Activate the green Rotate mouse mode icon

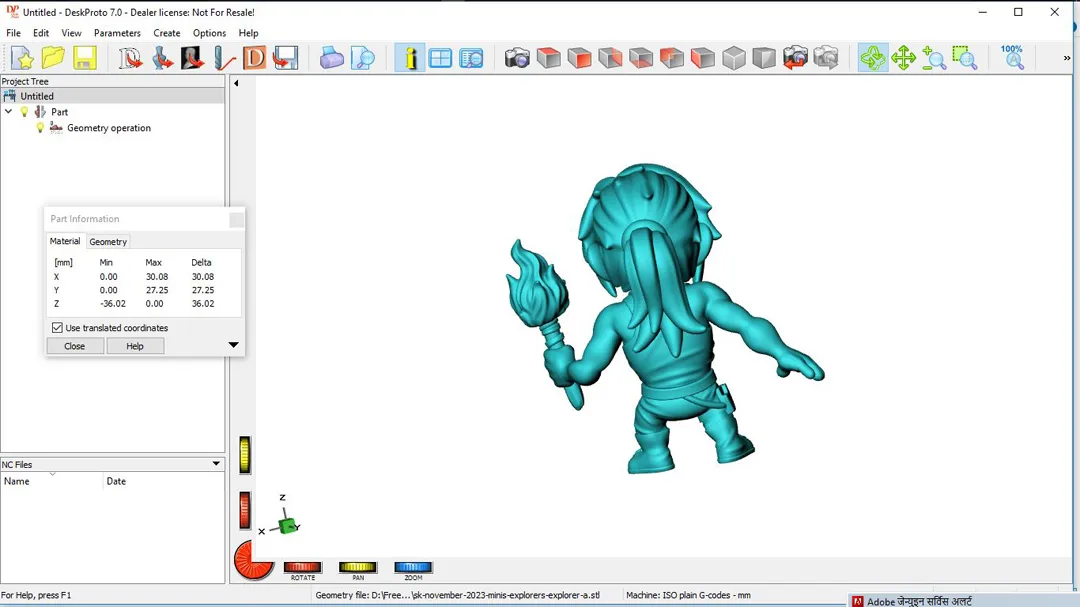pos(873,58)
